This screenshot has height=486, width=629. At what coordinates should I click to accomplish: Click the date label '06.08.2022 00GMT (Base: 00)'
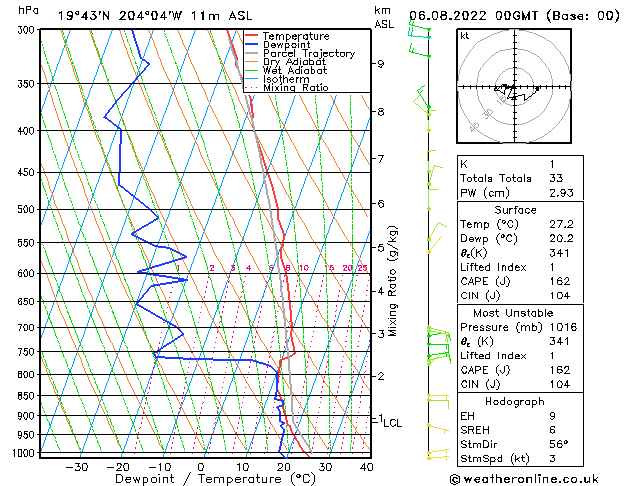click(x=514, y=16)
